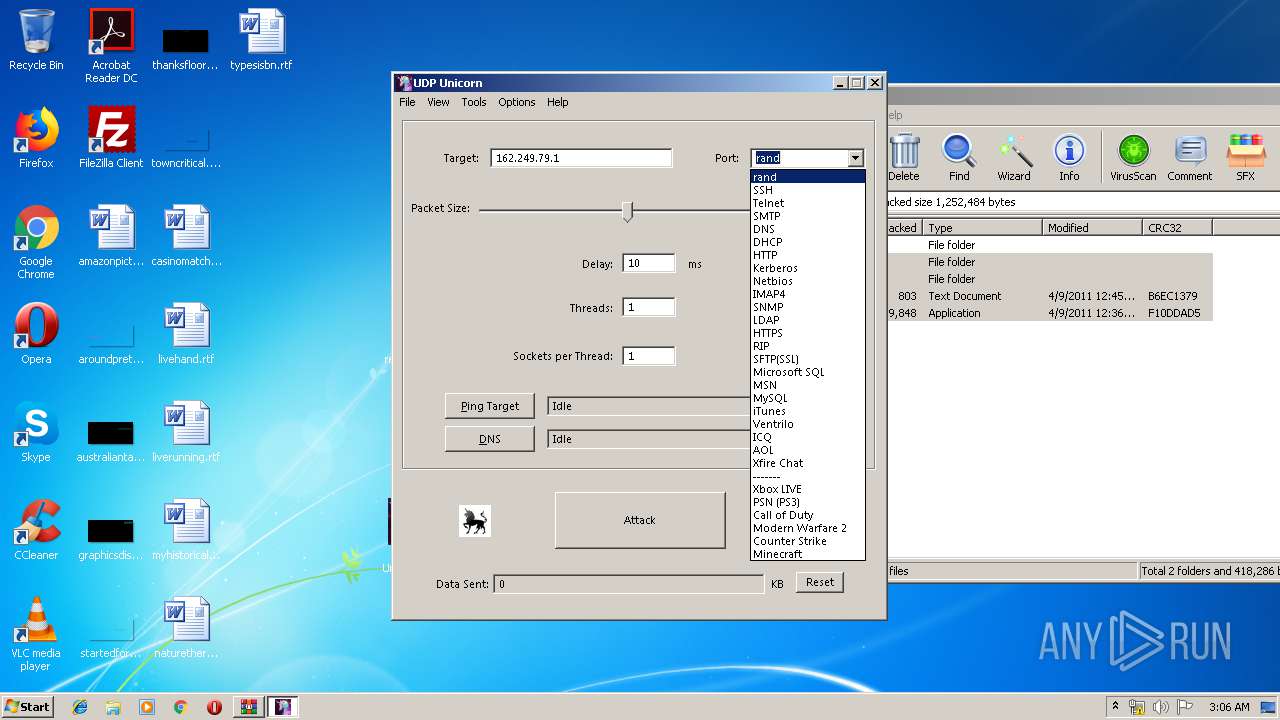Screen dimensions: 1280x720
Task: Launch Acrobat Reader DC shortcut
Action: 111,45
